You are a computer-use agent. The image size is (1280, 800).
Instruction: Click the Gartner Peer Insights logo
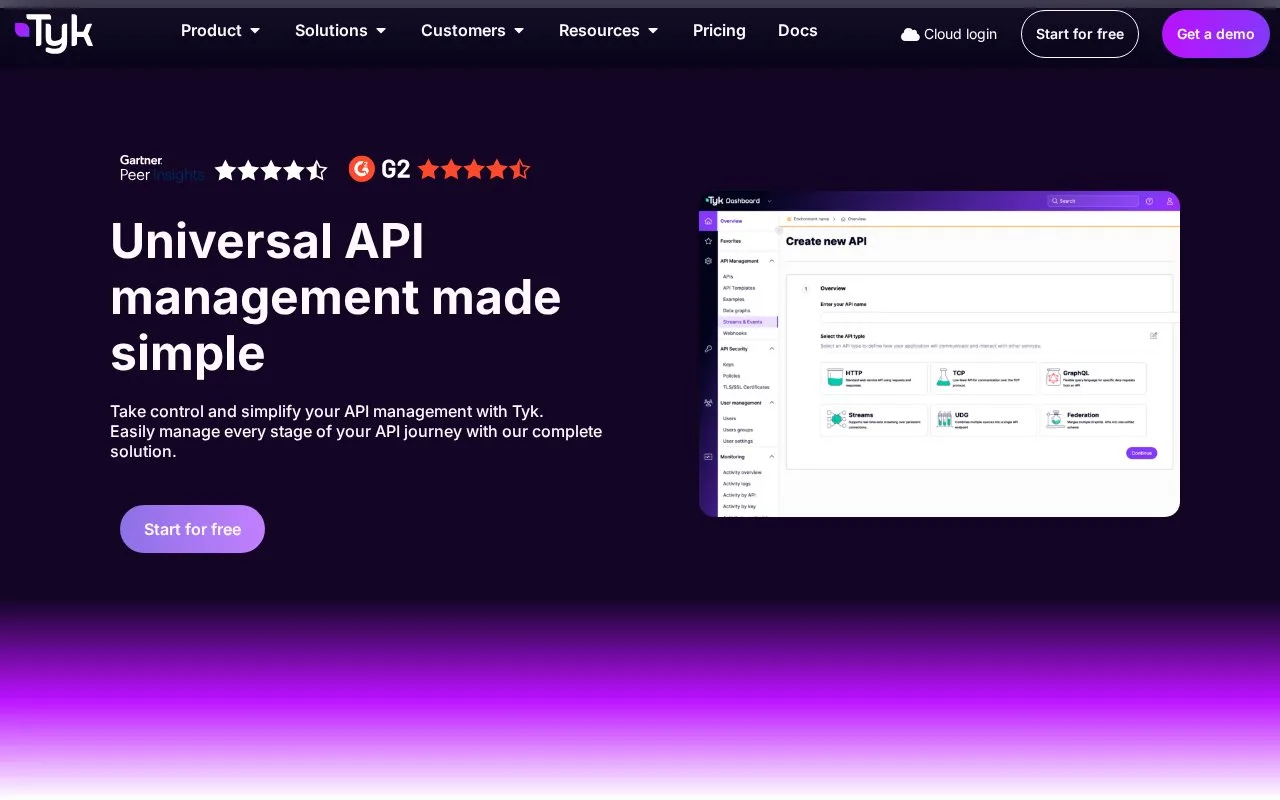(x=162, y=168)
